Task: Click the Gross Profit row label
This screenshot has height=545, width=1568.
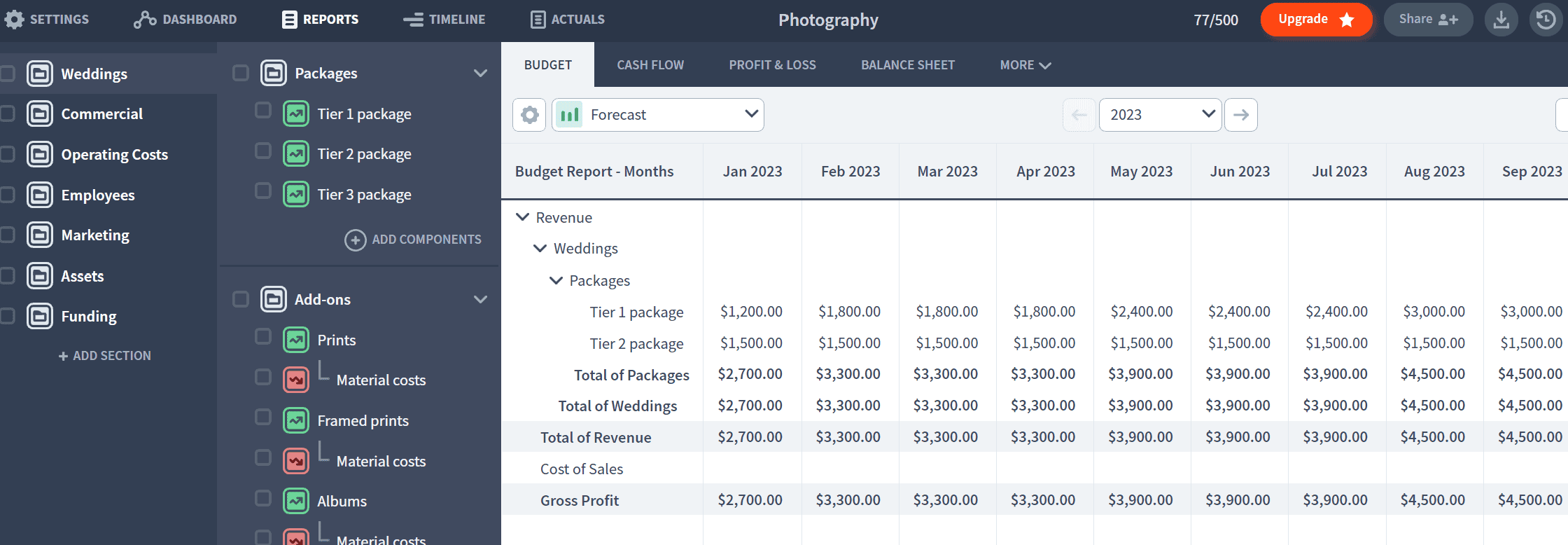Action: (x=580, y=500)
